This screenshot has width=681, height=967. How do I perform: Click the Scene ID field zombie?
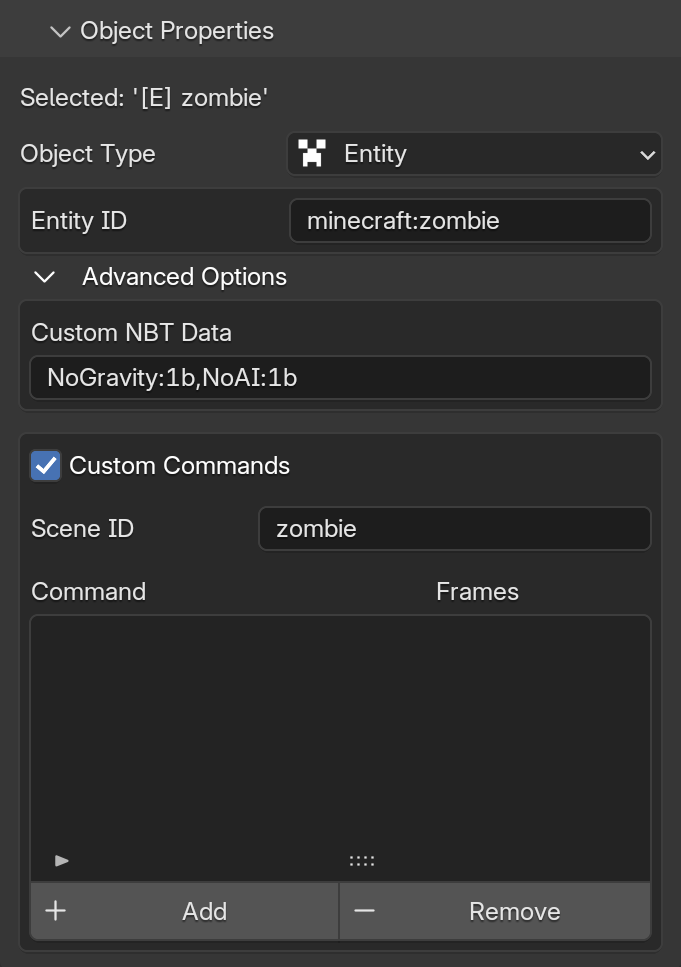(455, 529)
